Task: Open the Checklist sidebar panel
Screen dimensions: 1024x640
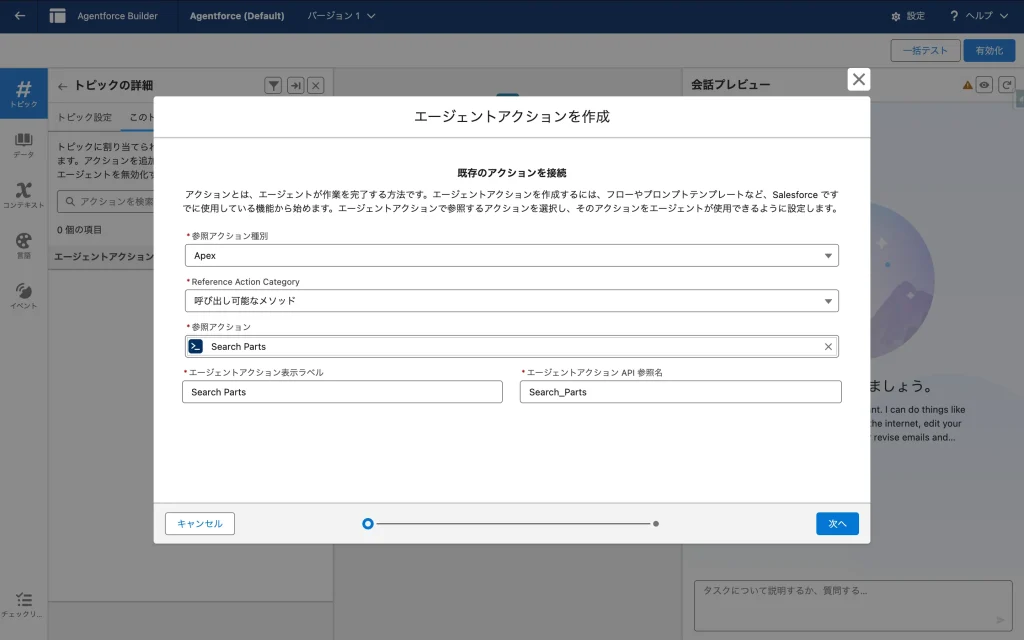Action: point(24,604)
